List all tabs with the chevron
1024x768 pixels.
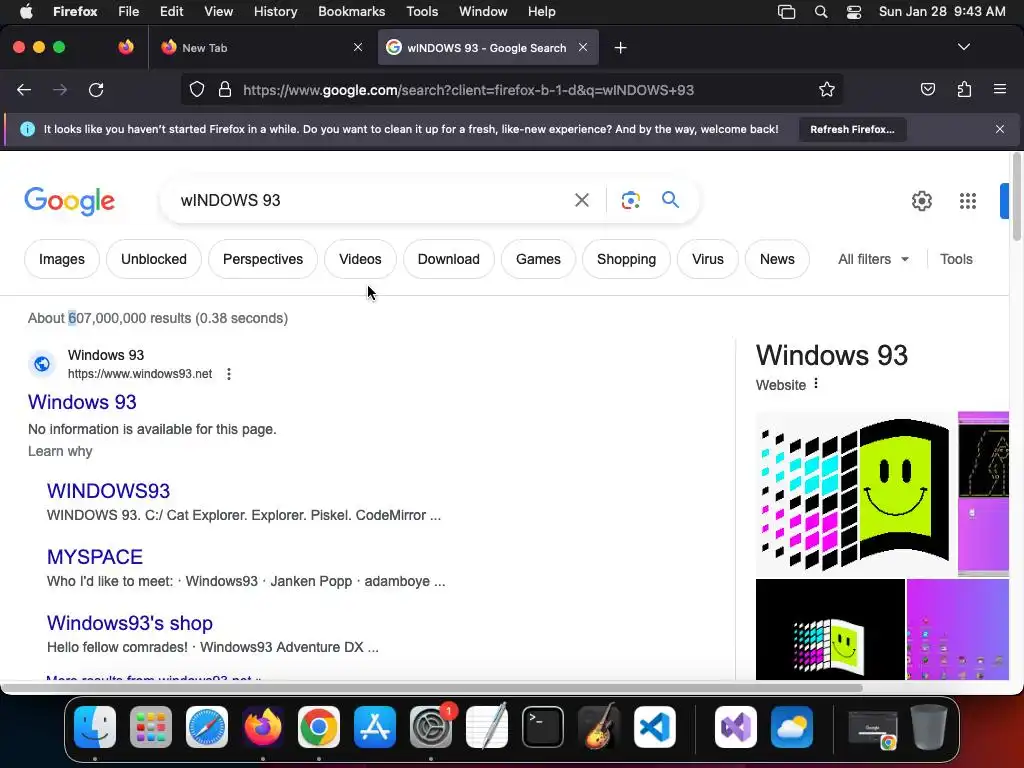pos(963,47)
